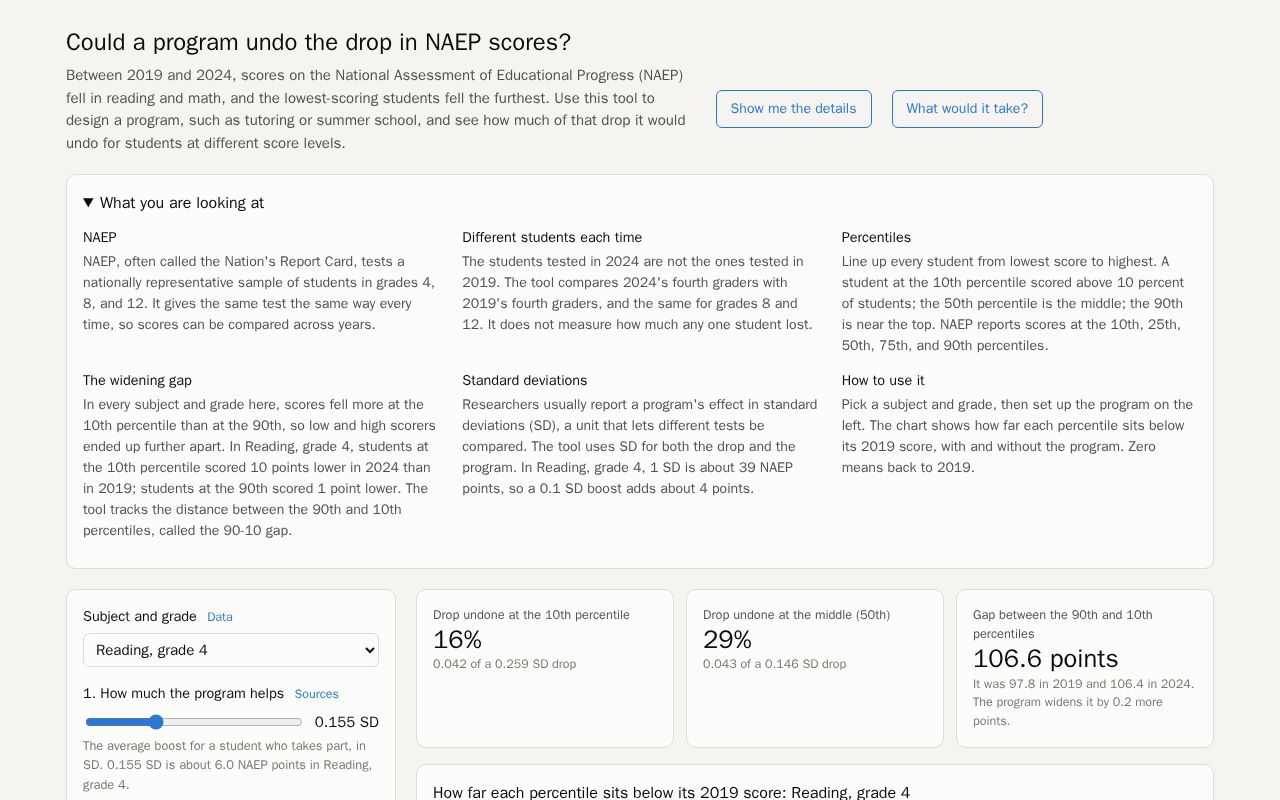Click the 'Percentiles' explainer heading
The image size is (1280, 800).
pyautogui.click(x=876, y=238)
